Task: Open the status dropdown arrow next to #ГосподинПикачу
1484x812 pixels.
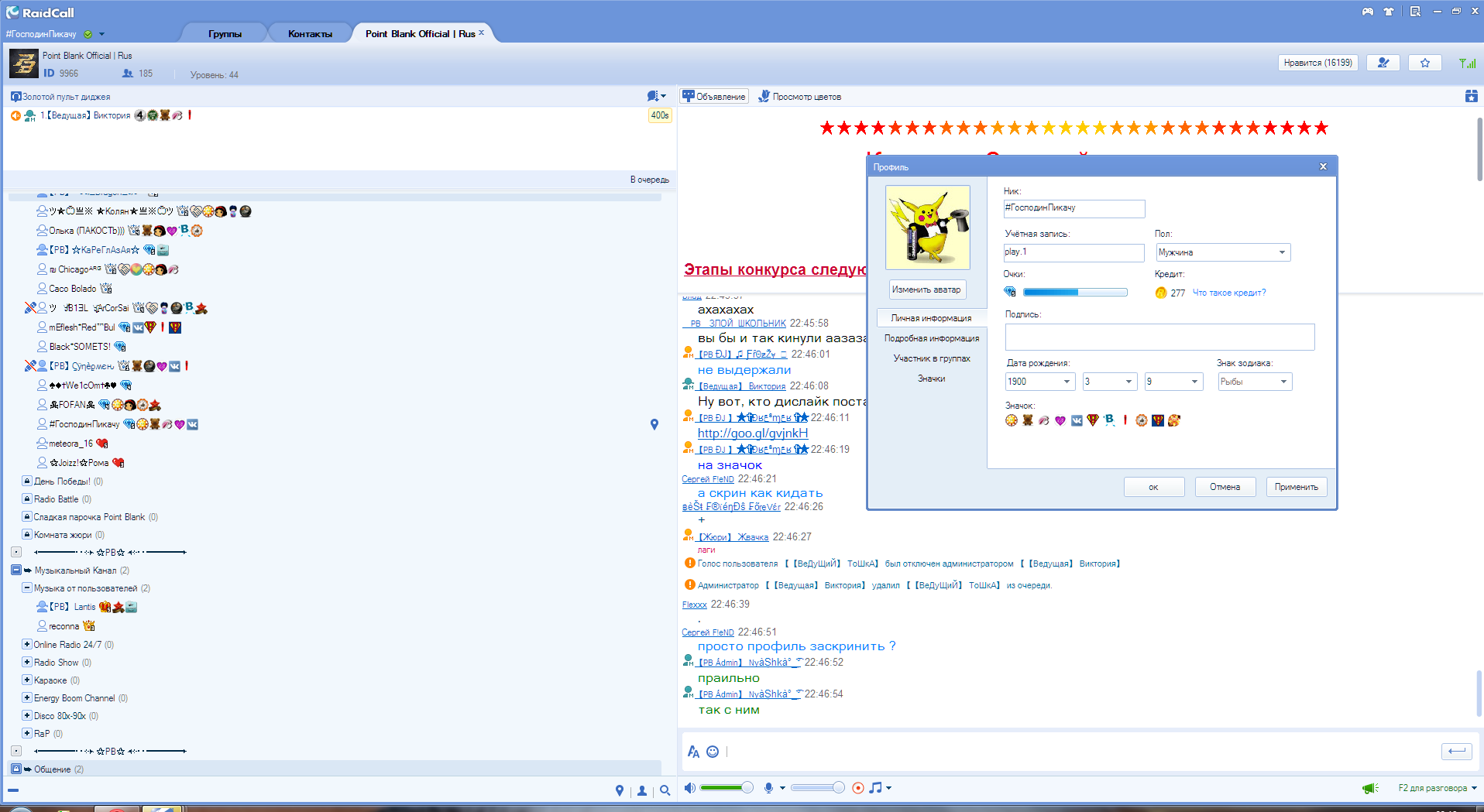Action: pyautogui.click(x=101, y=34)
